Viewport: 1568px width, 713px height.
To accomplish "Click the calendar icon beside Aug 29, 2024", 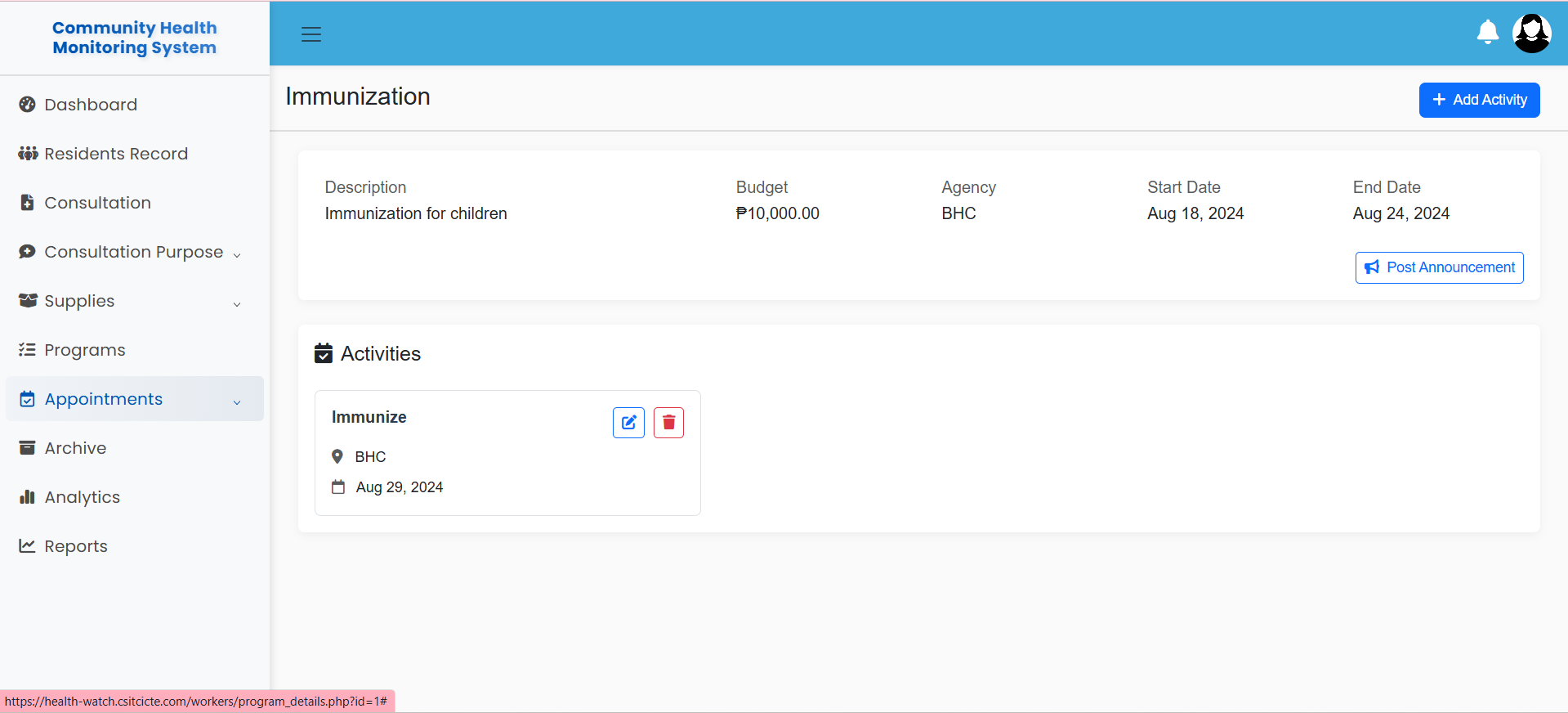I will [338, 487].
